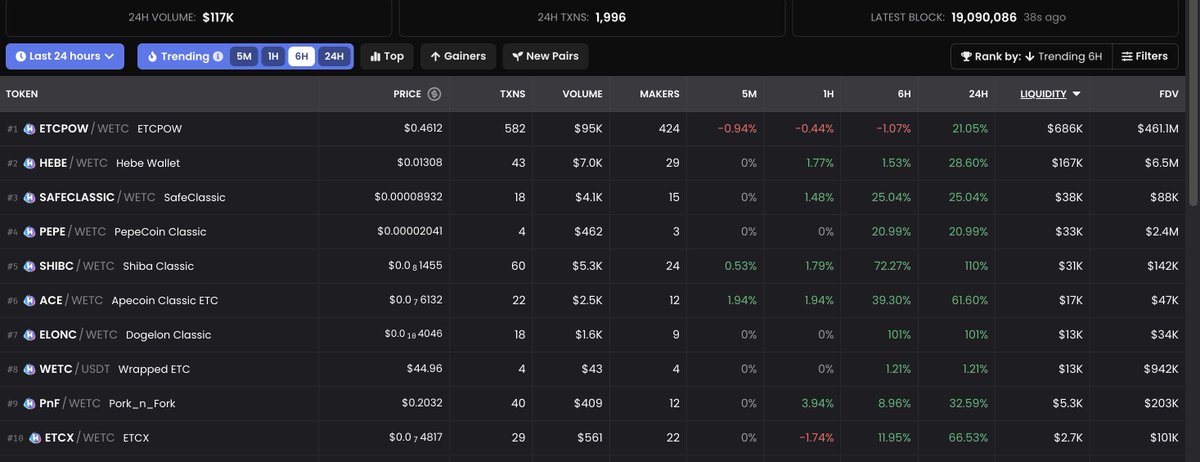The height and width of the screenshot is (462, 1200).
Task: Switch to the Gainers view
Action: click(x=458, y=56)
